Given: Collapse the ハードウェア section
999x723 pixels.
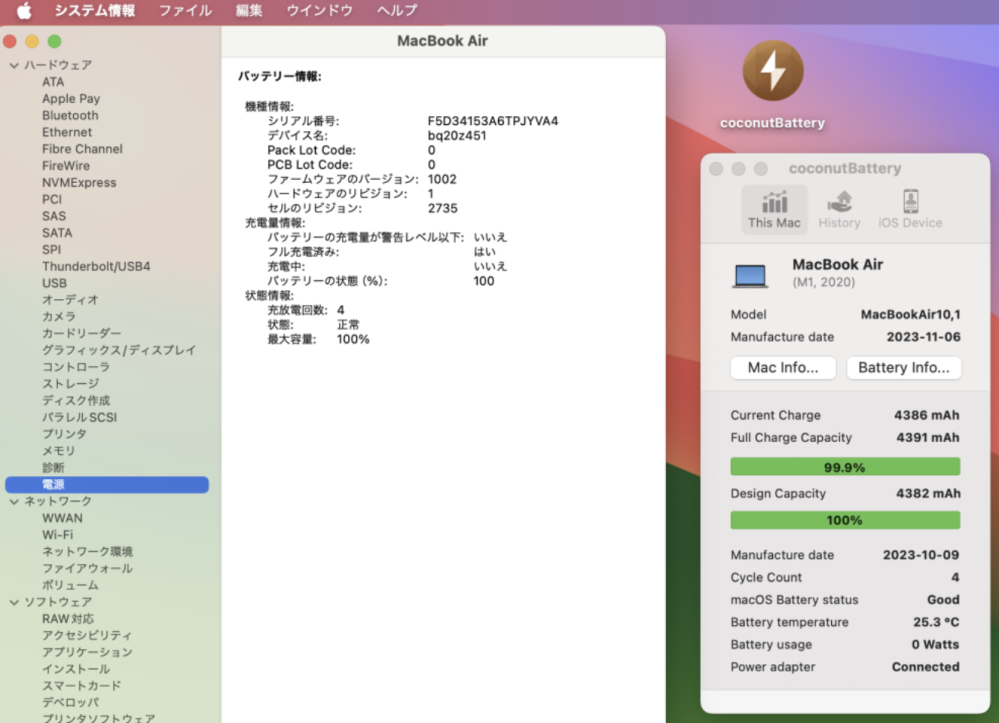Looking at the screenshot, I should pos(14,65).
